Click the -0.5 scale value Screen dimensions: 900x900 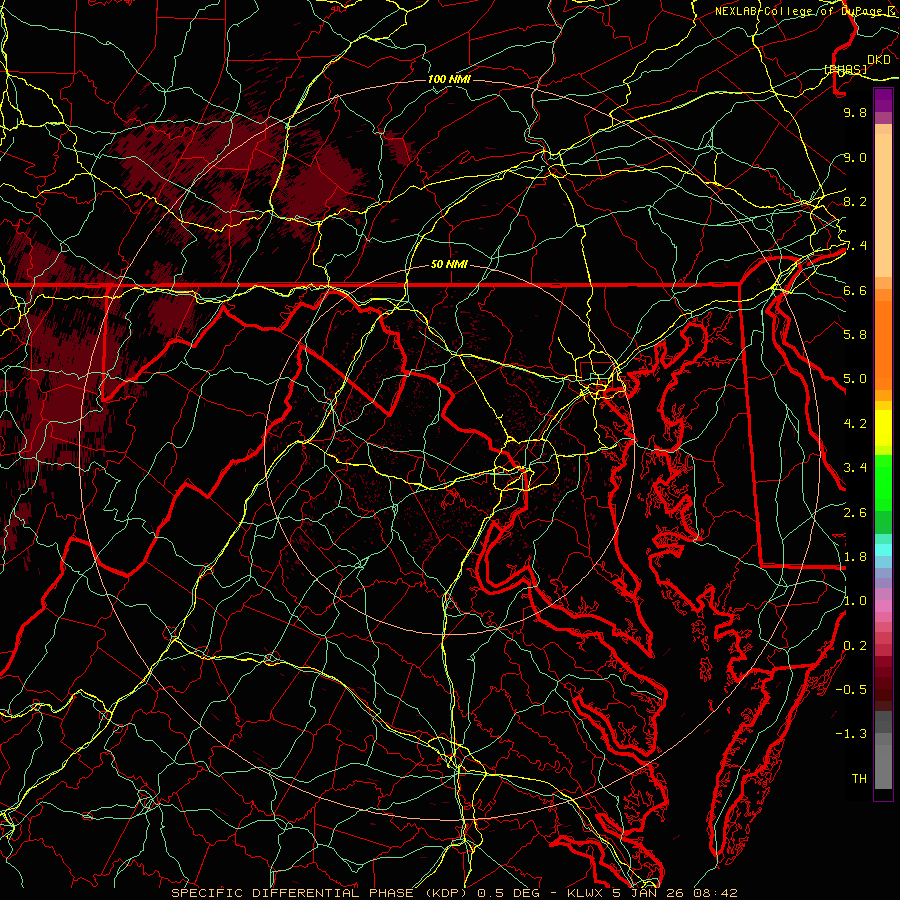[x=851, y=689]
